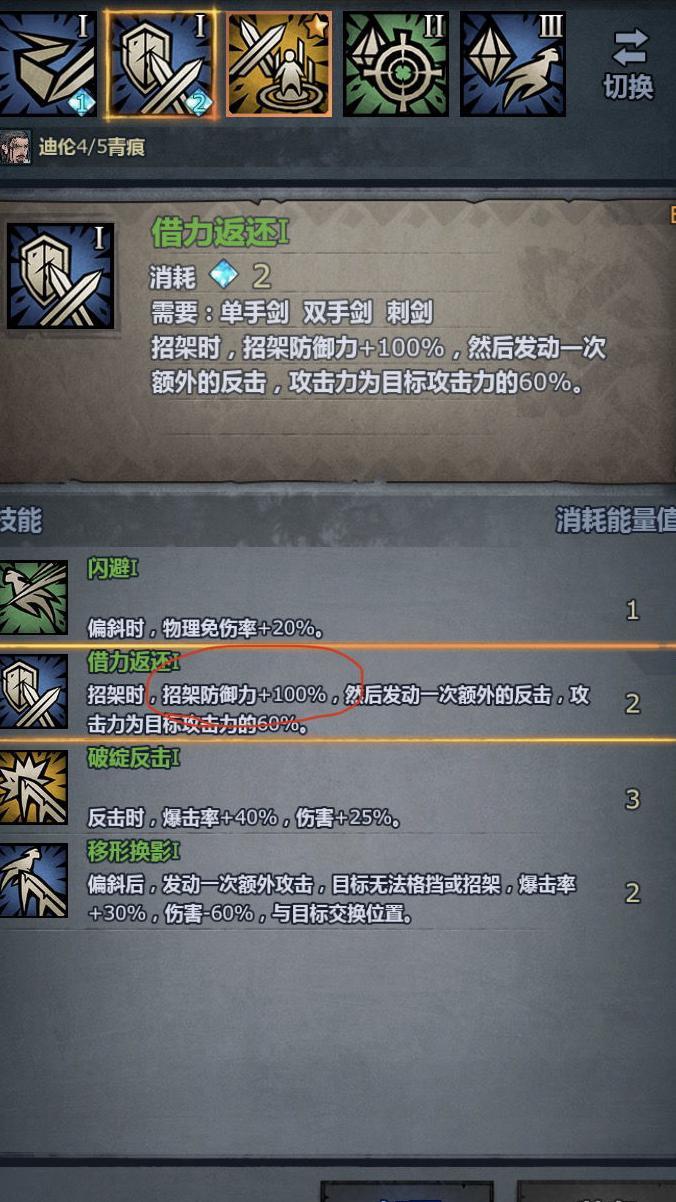Select the highlighted shield-and-sword skill slot
This screenshot has width=676, height=1202.
tap(161, 63)
